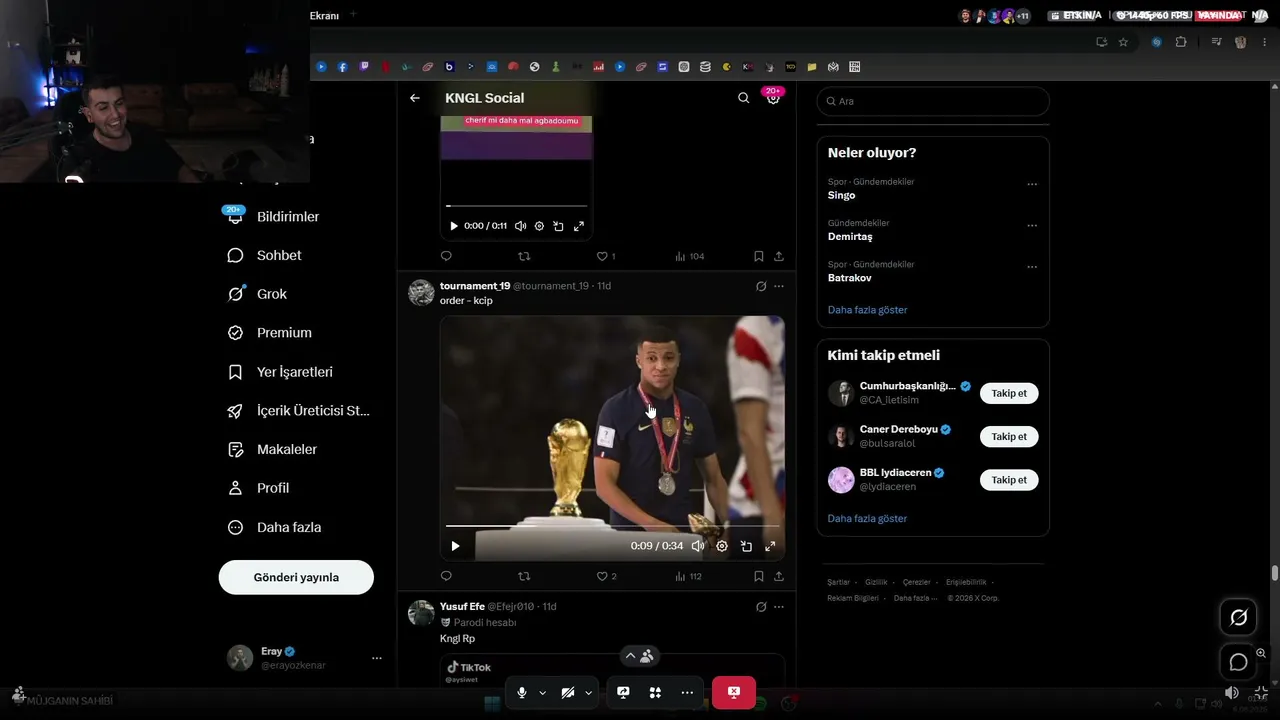This screenshot has height=720, width=1280.
Task: Reply to the post with 104 views
Action: pyautogui.click(x=446, y=256)
